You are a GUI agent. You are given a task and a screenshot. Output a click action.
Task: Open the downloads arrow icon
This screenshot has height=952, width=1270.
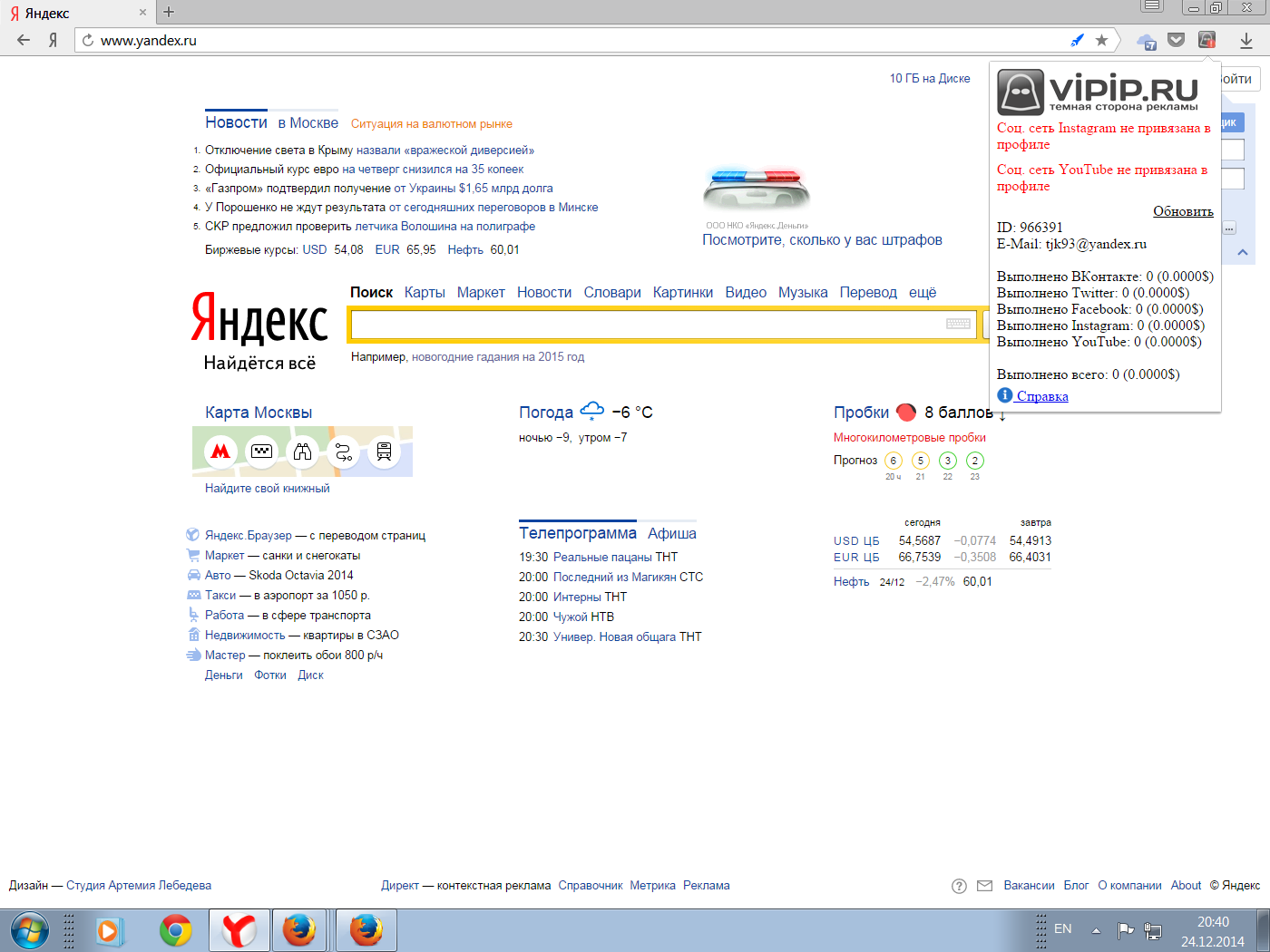pos(1246,40)
